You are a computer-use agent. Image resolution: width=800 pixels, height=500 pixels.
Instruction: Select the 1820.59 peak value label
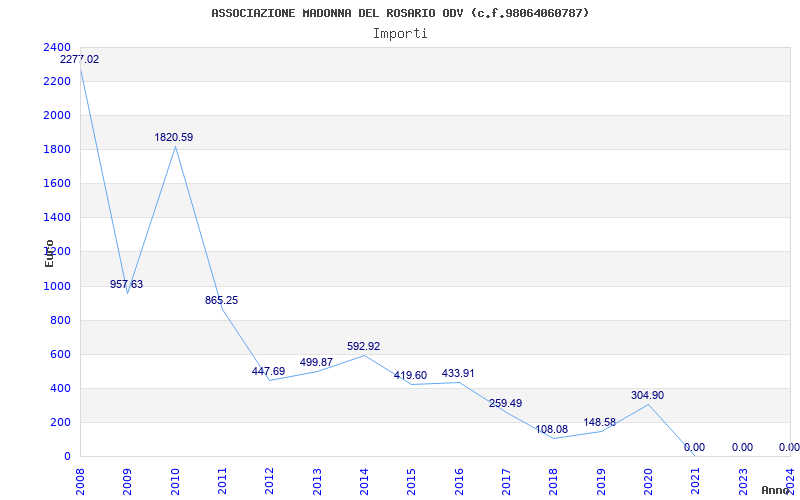pos(174,137)
